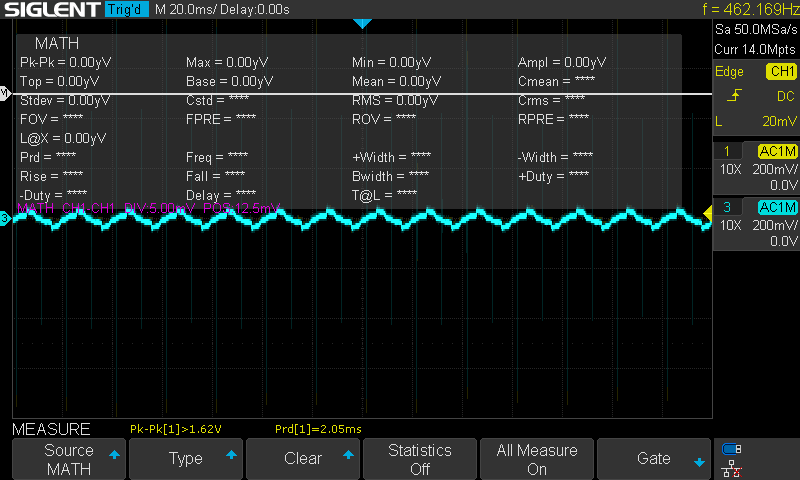
Task: Click the channel 1 AC1M coupling badge
Action: click(x=777, y=151)
